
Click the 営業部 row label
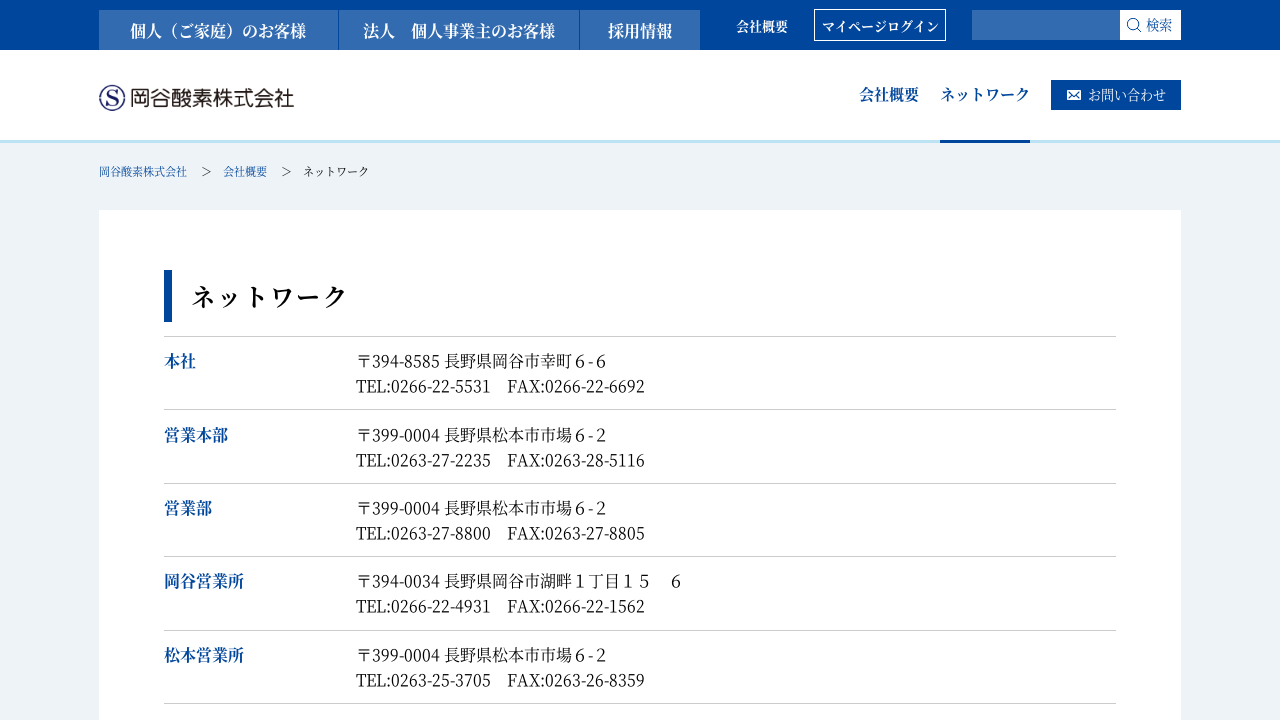pos(188,508)
